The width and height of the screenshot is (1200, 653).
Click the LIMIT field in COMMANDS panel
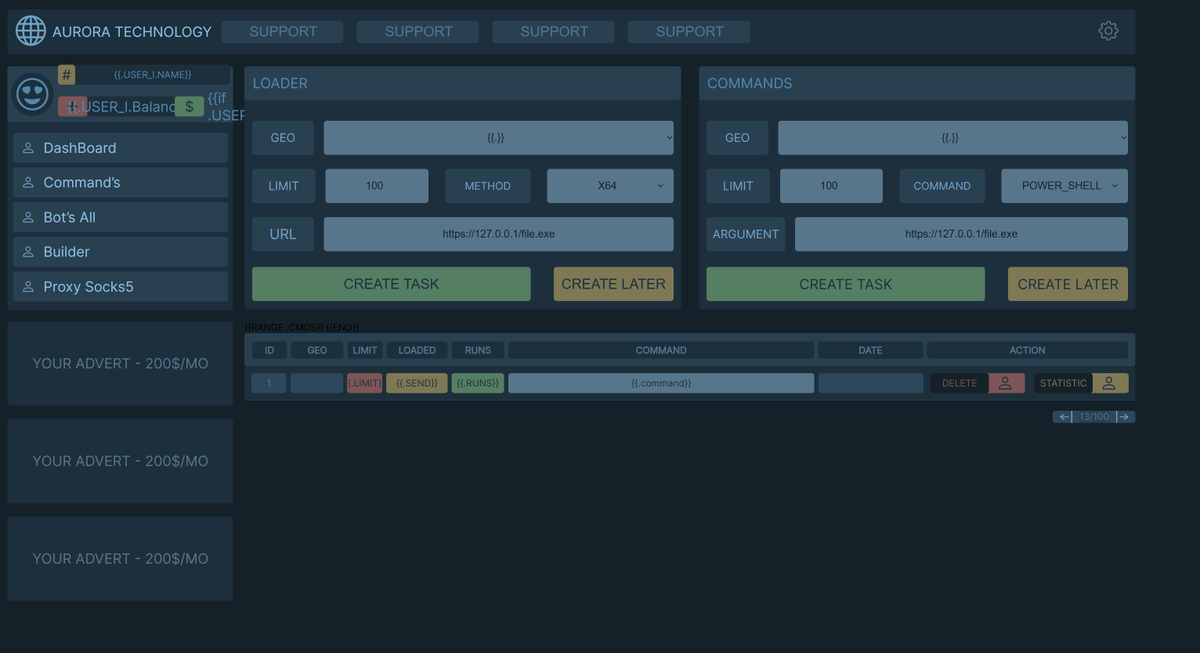[831, 186]
